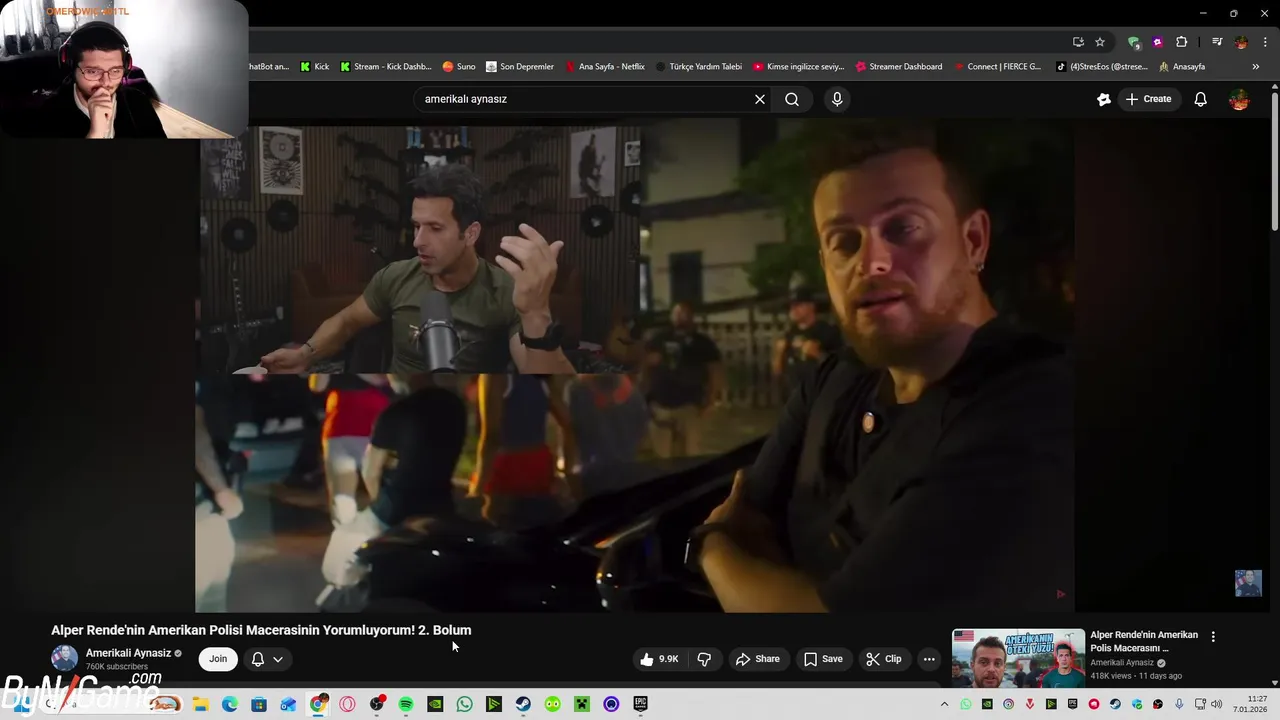Click the YouTube search magnifier button
Screen dimensions: 1280x720
[x=792, y=99]
